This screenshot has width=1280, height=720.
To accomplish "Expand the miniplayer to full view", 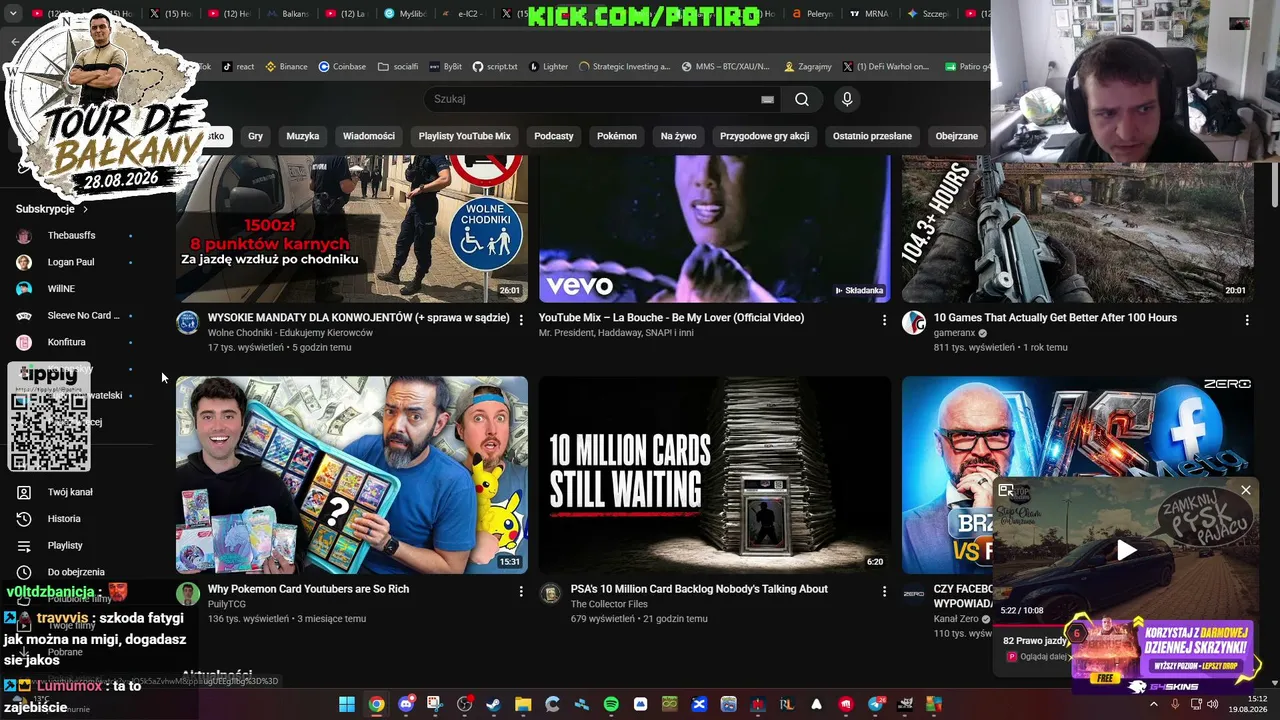I will [1006, 490].
